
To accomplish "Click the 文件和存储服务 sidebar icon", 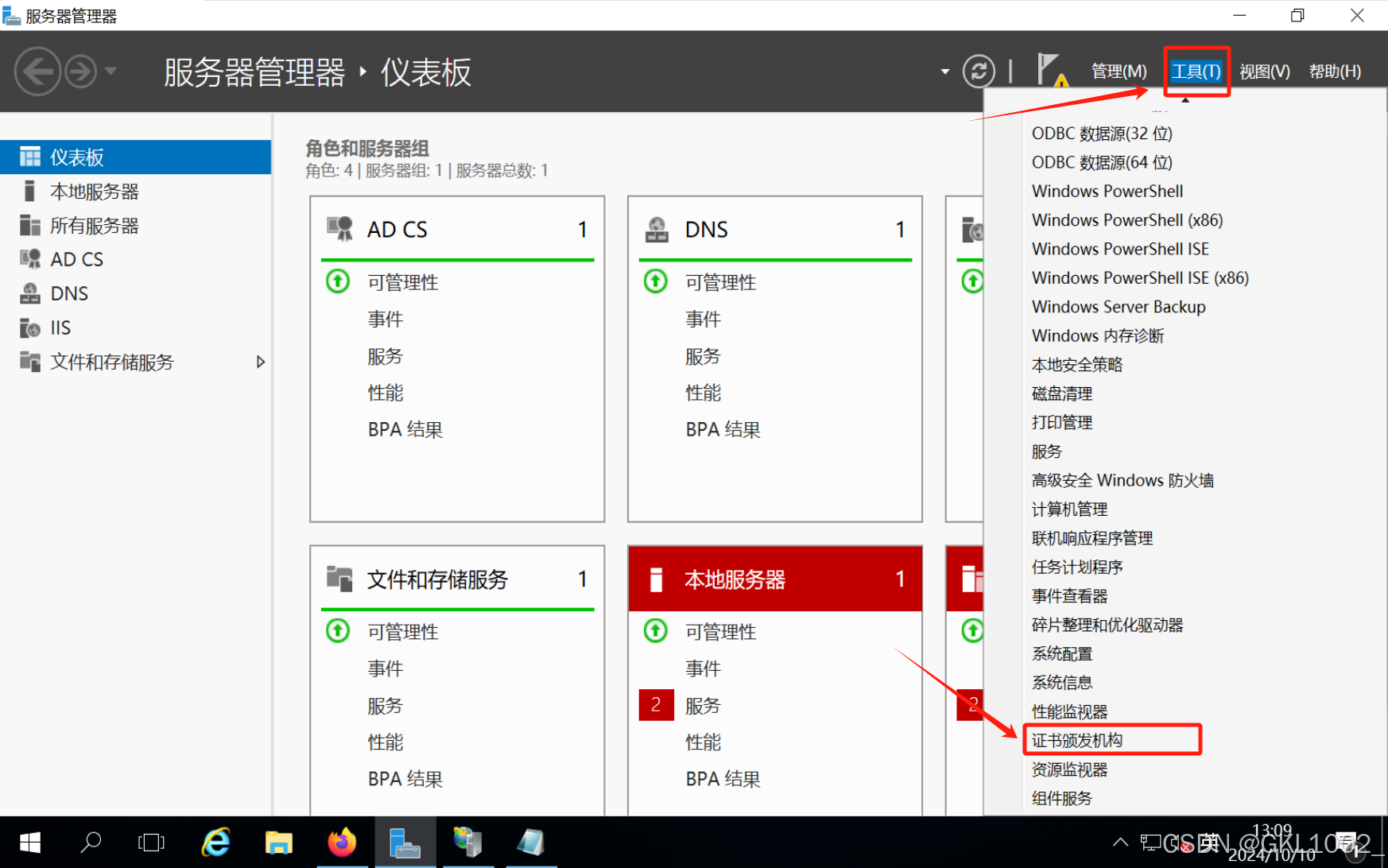I will tap(30, 362).
